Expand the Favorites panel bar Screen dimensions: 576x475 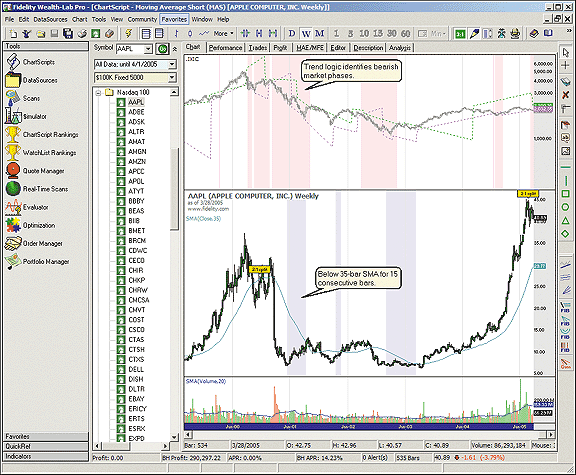point(46,437)
